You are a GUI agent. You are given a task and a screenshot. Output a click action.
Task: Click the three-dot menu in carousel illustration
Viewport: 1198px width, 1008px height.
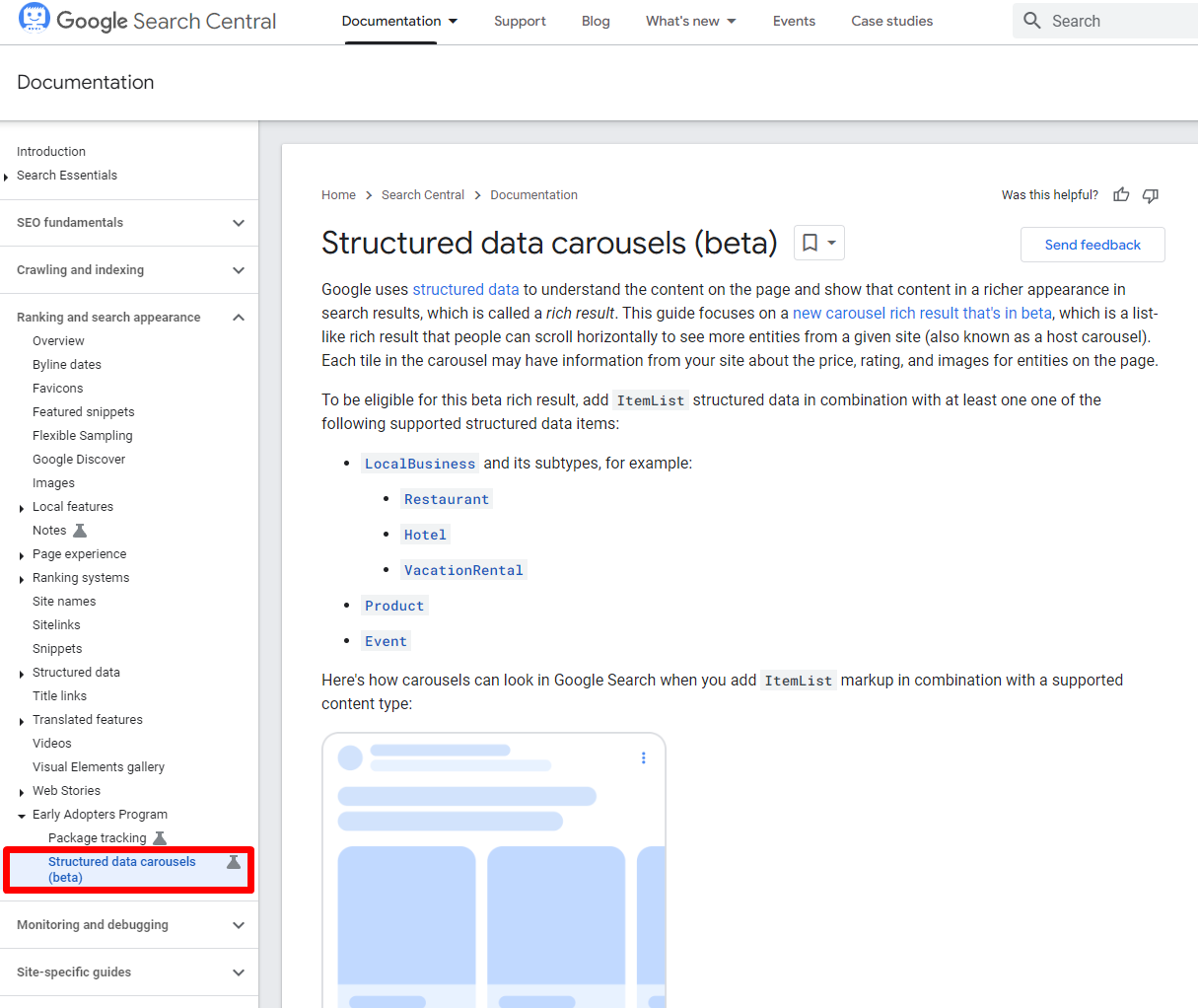pos(644,757)
